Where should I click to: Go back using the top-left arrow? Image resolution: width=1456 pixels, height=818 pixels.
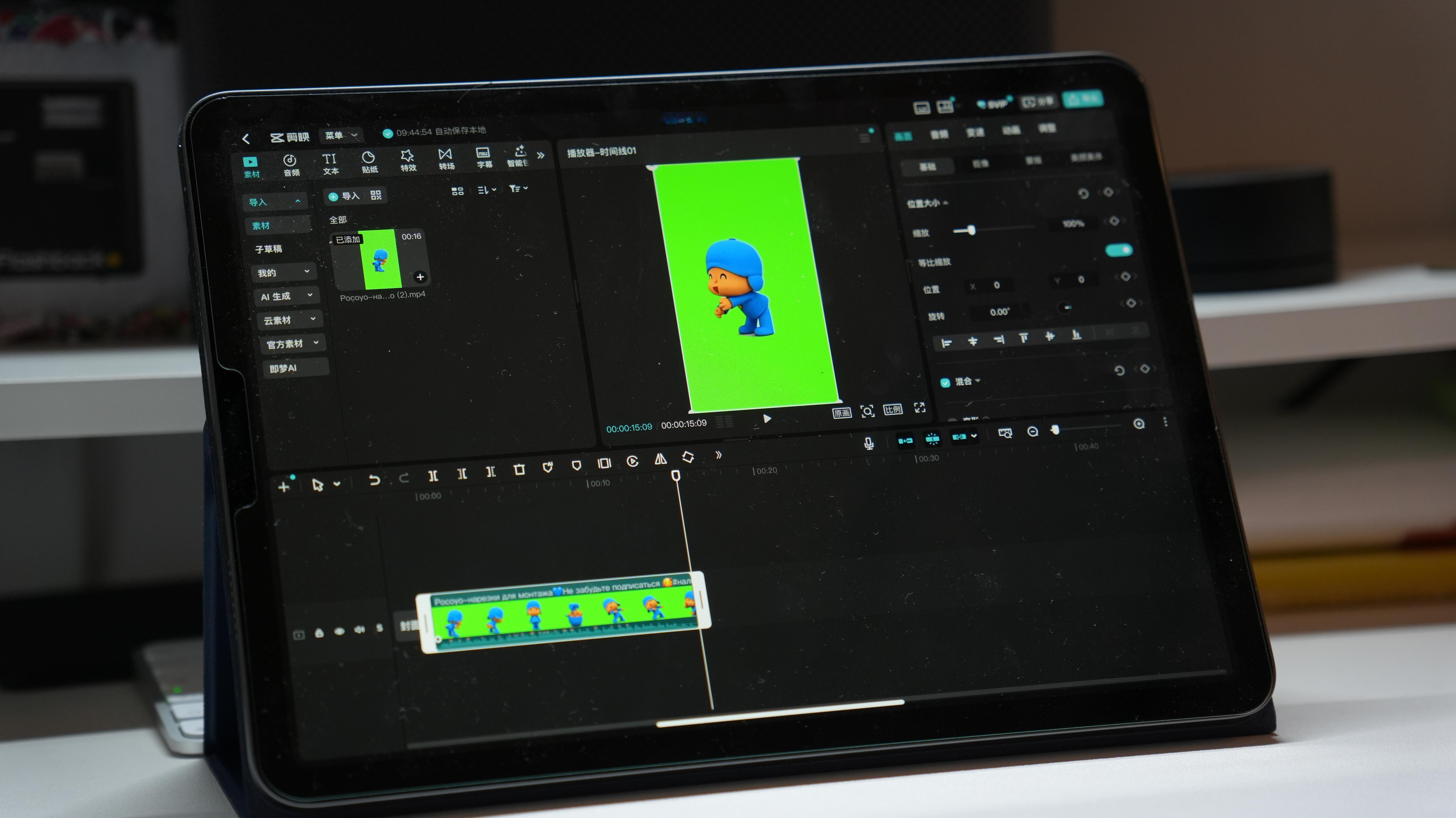click(x=246, y=138)
